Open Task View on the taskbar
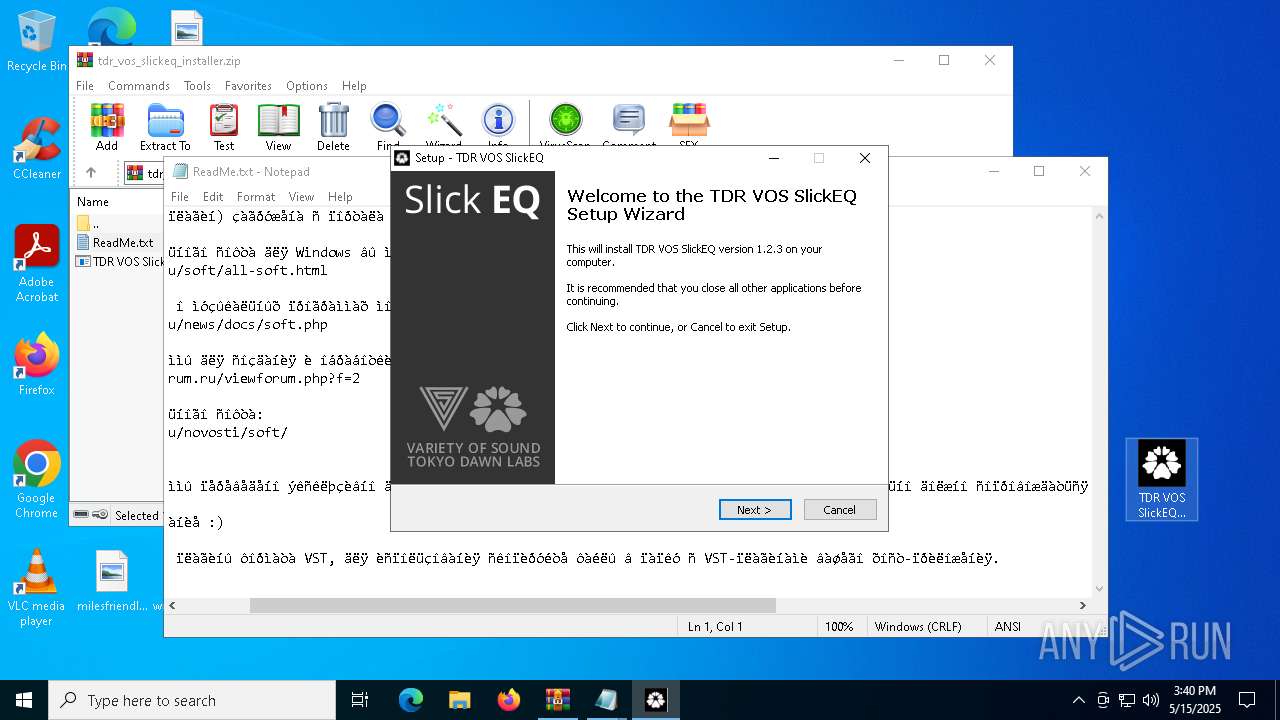Screen dimensions: 1280x720 coord(360,700)
